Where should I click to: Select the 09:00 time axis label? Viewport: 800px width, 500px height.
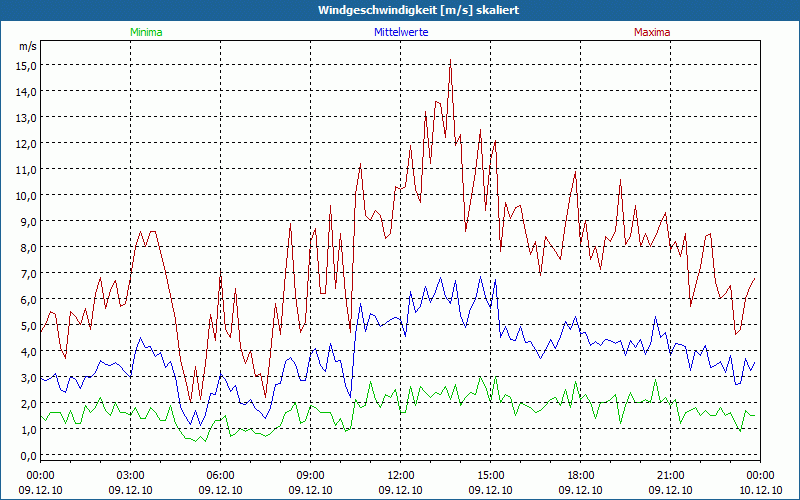(x=311, y=475)
